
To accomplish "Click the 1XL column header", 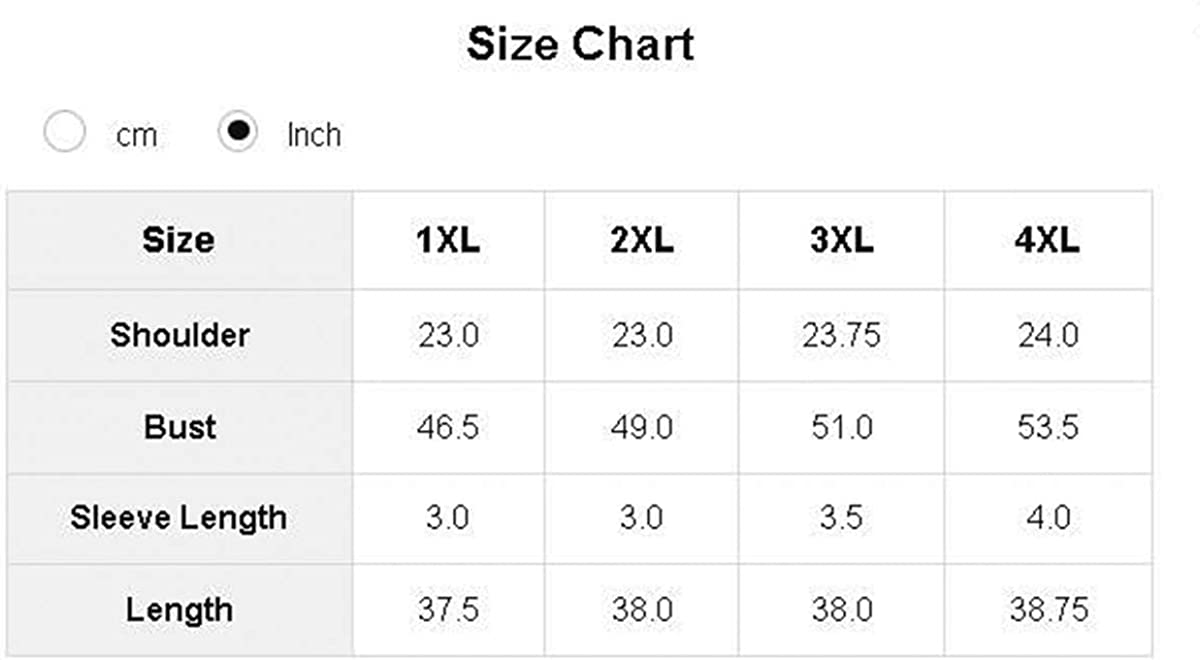I will point(448,240).
